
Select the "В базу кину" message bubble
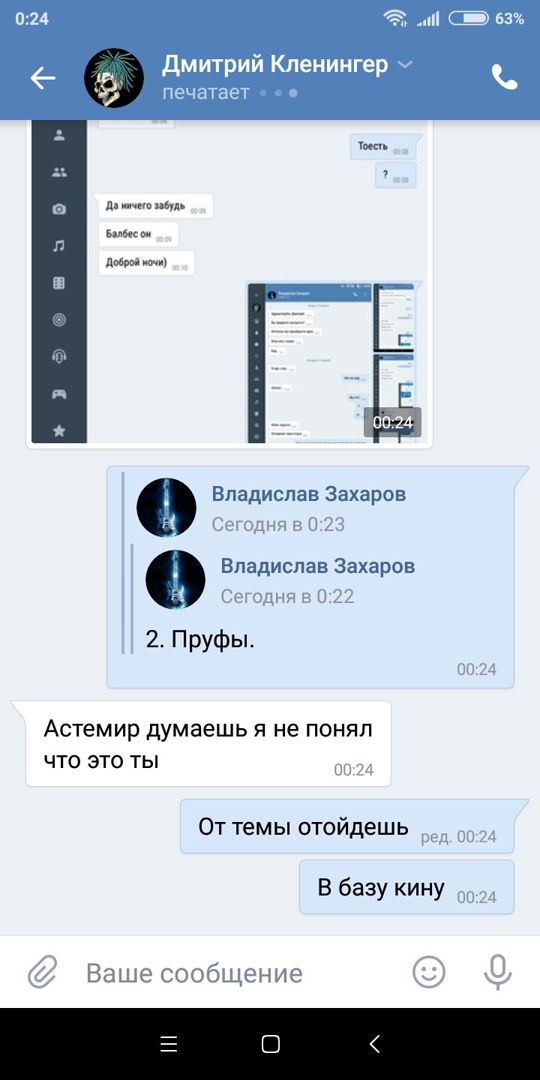click(x=407, y=887)
